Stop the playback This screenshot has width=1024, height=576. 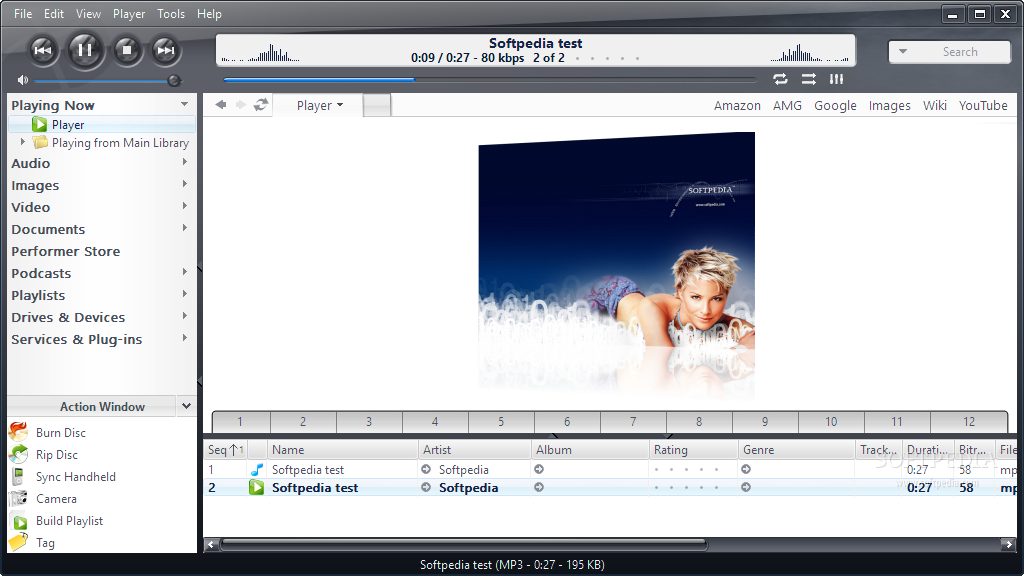tap(127, 50)
